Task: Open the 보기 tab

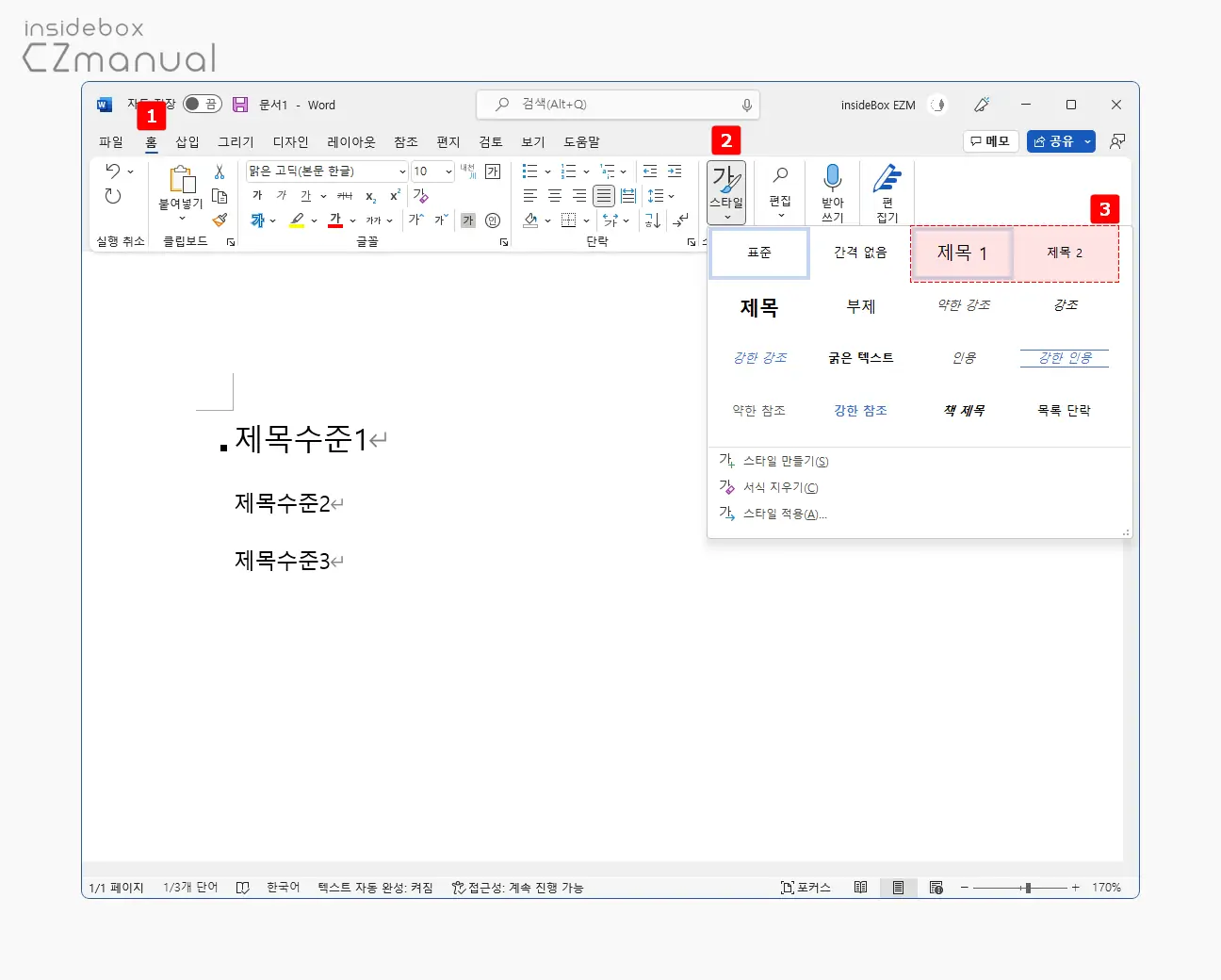Action: (x=533, y=141)
